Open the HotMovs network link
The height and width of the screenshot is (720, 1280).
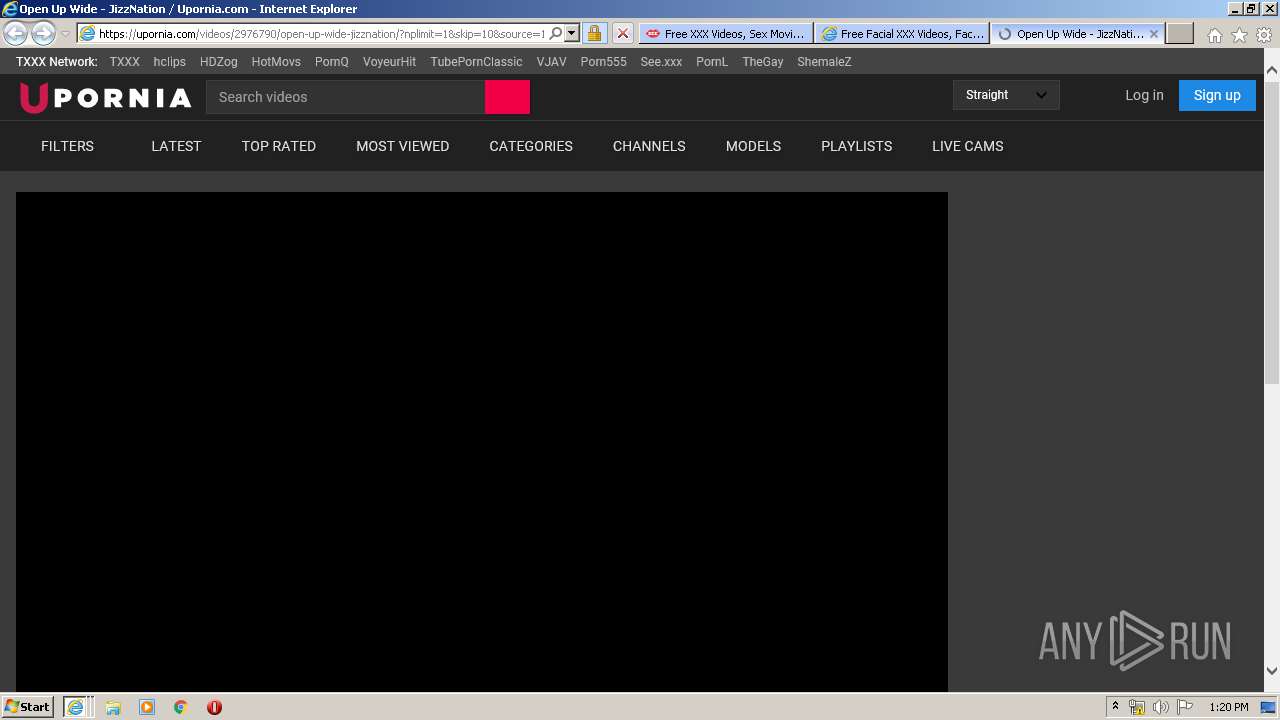(276, 61)
